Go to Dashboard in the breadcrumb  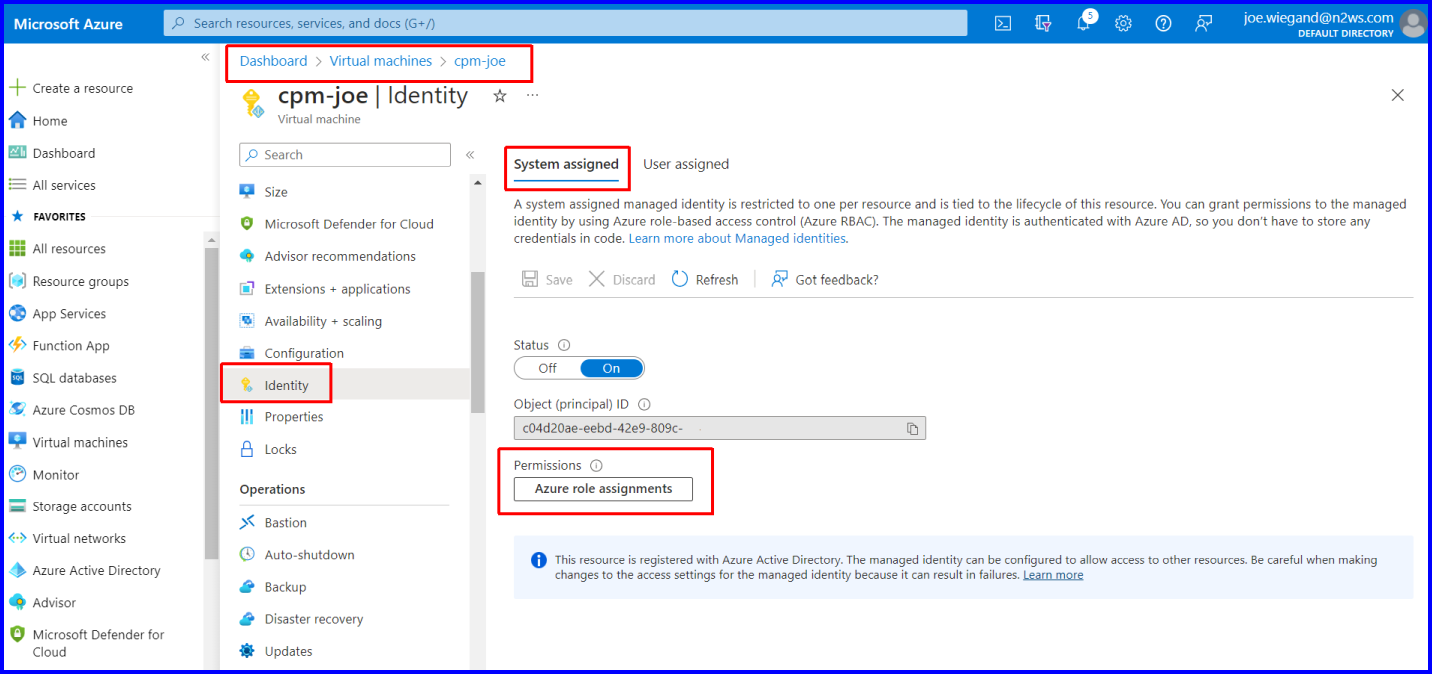pyautogui.click(x=274, y=61)
